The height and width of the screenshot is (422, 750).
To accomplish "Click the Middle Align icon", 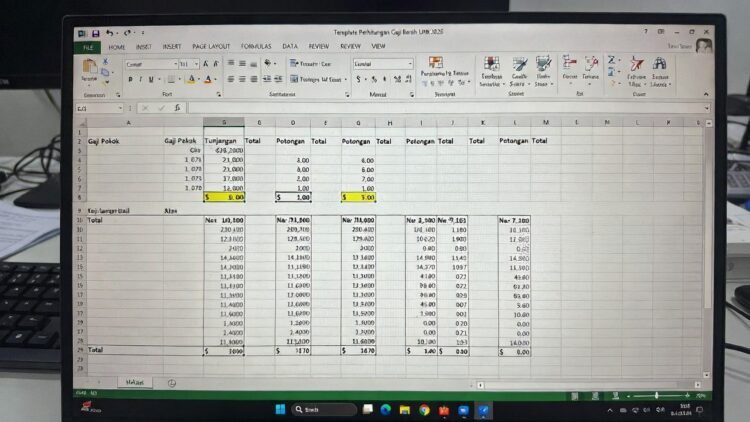I will 243,63.
